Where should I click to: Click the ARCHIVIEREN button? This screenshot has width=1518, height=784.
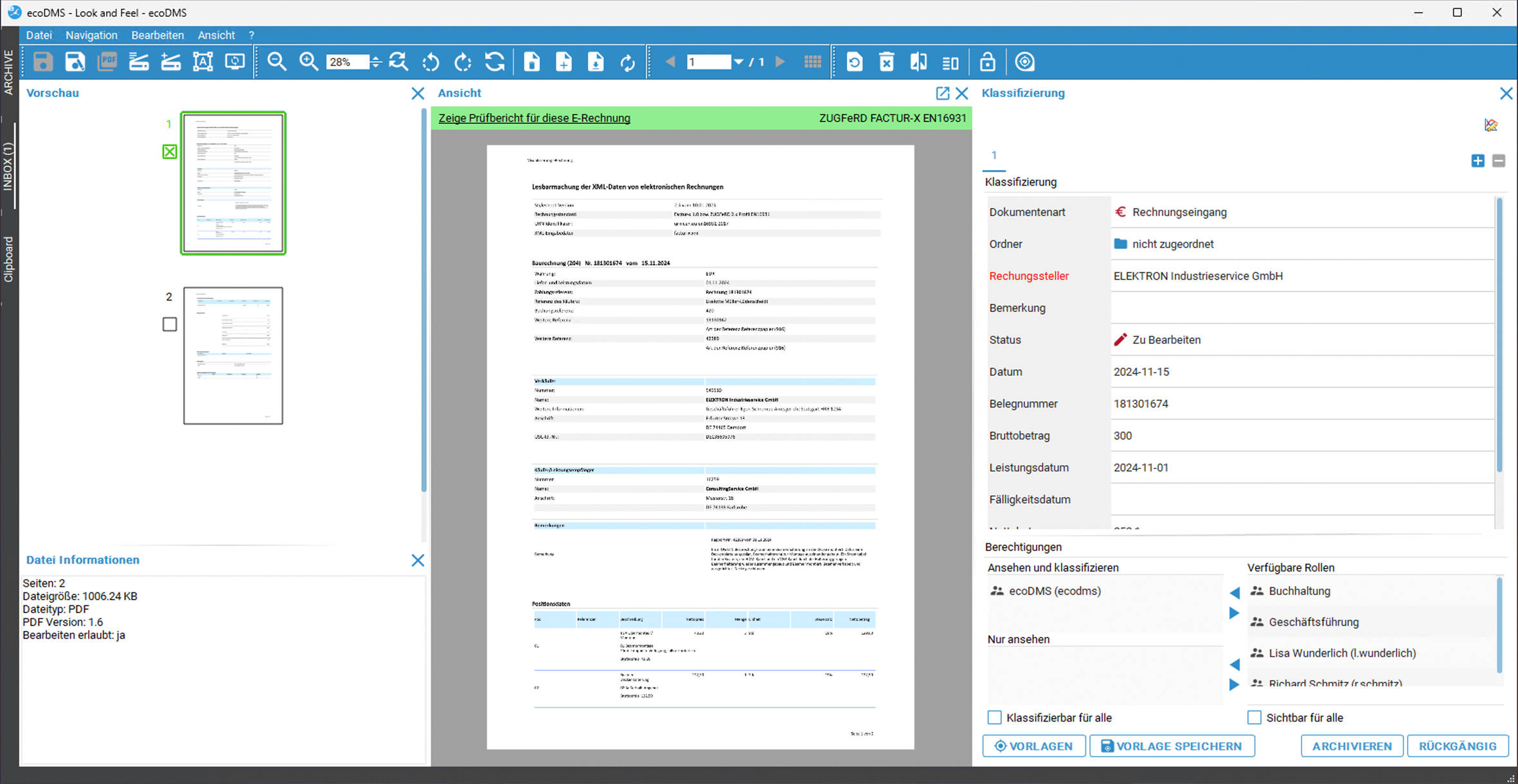(1352, 746)
